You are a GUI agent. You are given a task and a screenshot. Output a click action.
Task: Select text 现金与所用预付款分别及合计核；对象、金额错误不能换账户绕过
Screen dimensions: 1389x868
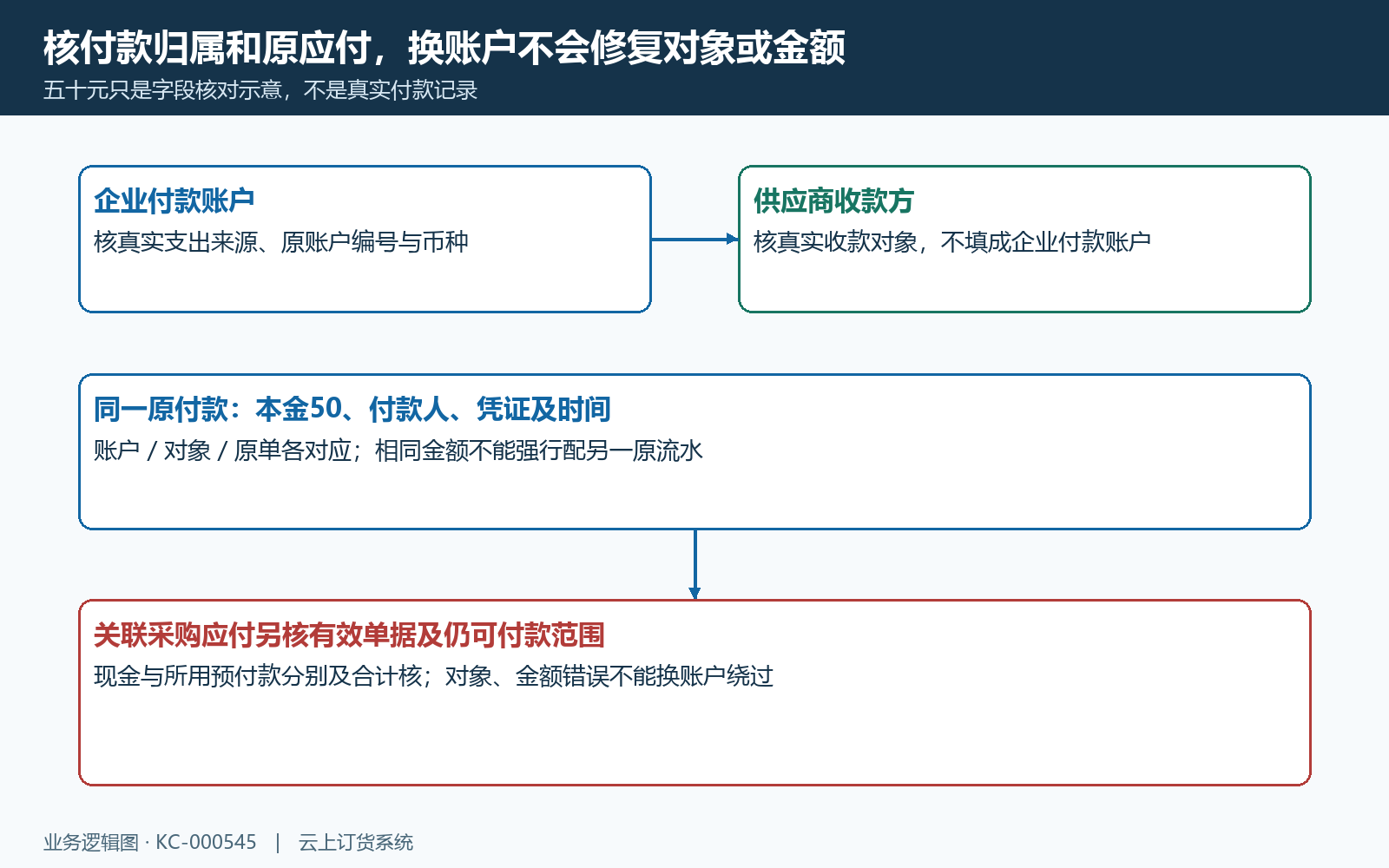click(433, 675)
